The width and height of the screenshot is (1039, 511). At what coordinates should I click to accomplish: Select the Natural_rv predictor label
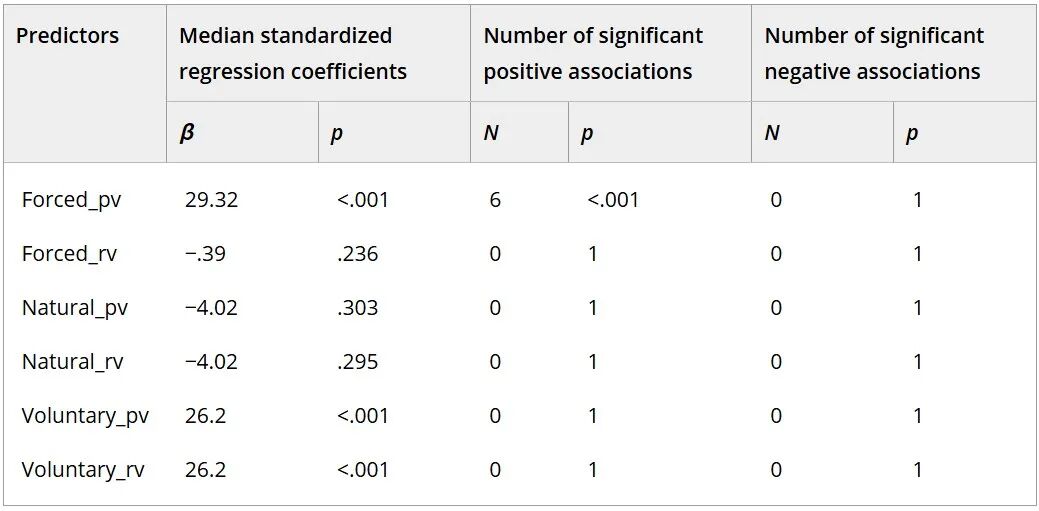click(72, 362)
